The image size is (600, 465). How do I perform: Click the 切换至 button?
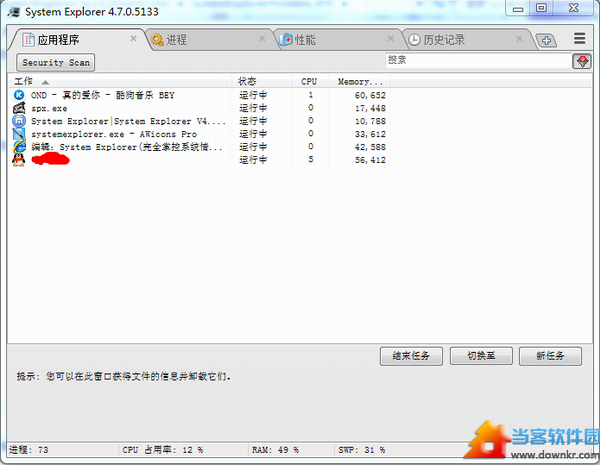[481, 356]
